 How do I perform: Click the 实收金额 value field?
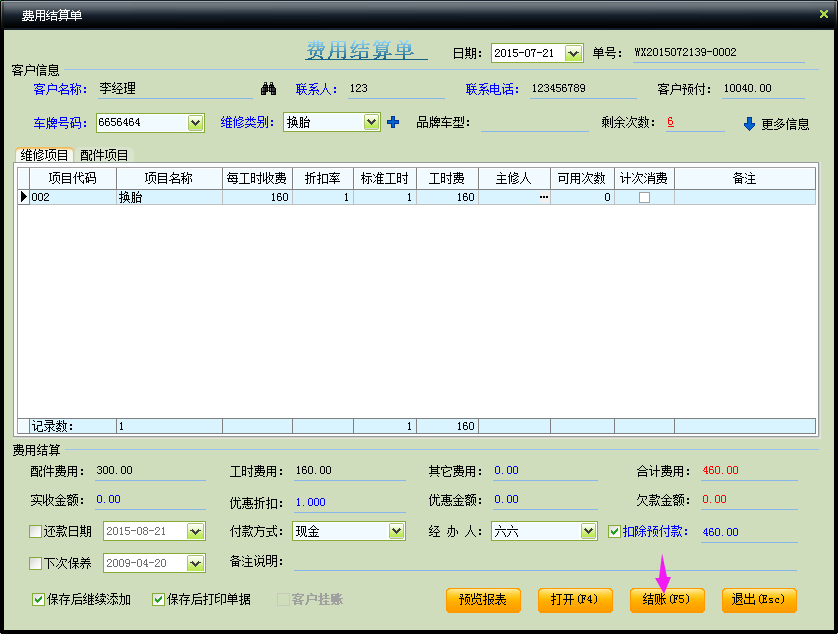150,500
